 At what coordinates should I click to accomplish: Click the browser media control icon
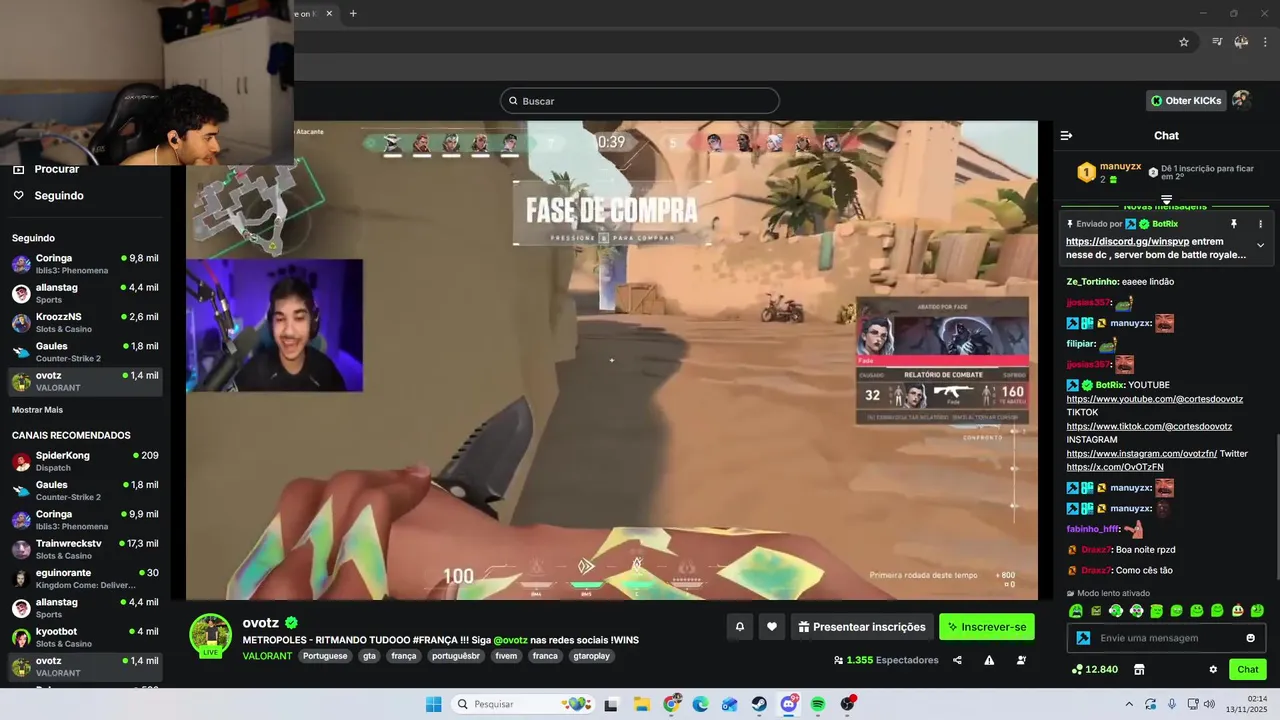[x=1217, y=42]
